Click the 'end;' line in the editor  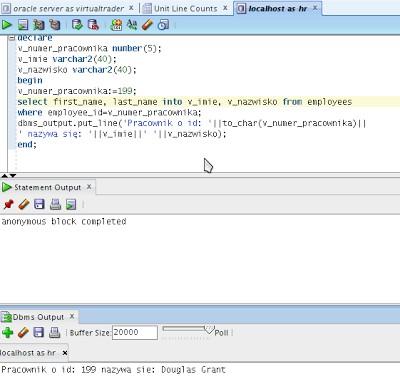27,144
